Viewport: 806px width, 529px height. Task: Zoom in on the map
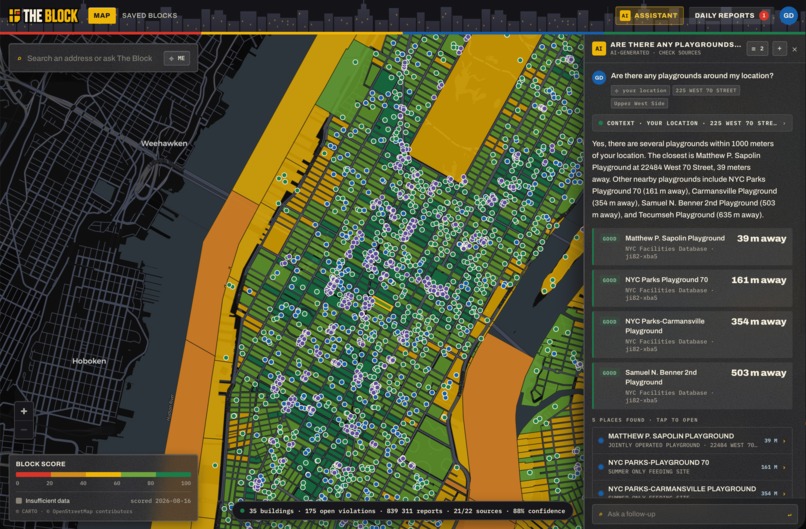click(24, 411)
